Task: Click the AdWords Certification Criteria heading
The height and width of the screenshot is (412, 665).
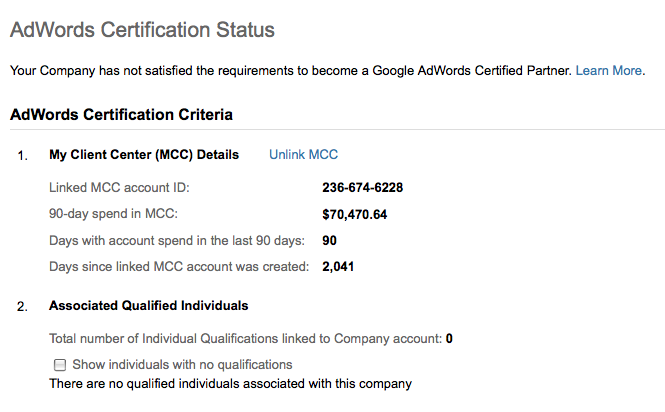Action: (121, 114)
